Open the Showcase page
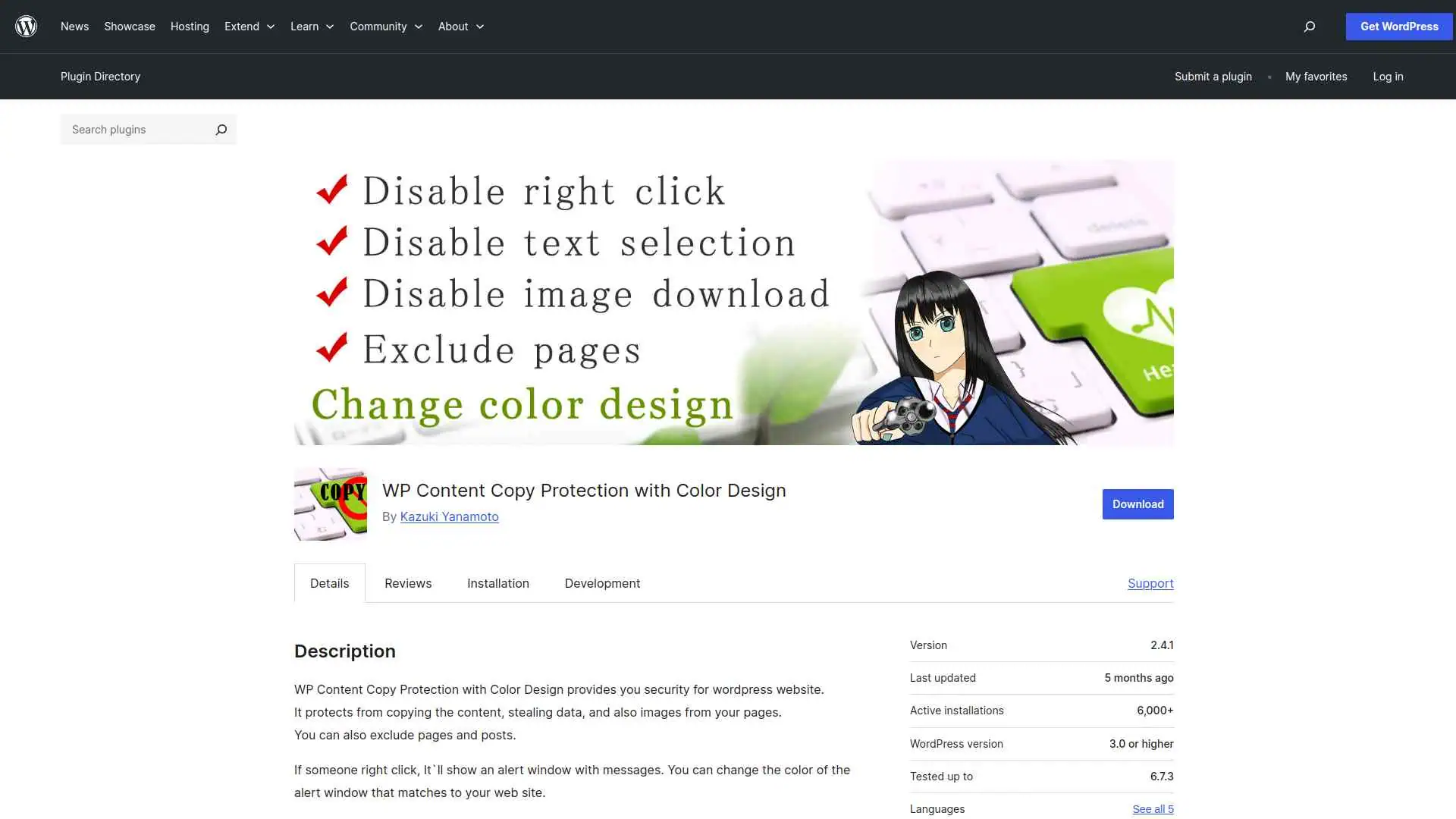 pyautogui.click(x=129, y=27)
